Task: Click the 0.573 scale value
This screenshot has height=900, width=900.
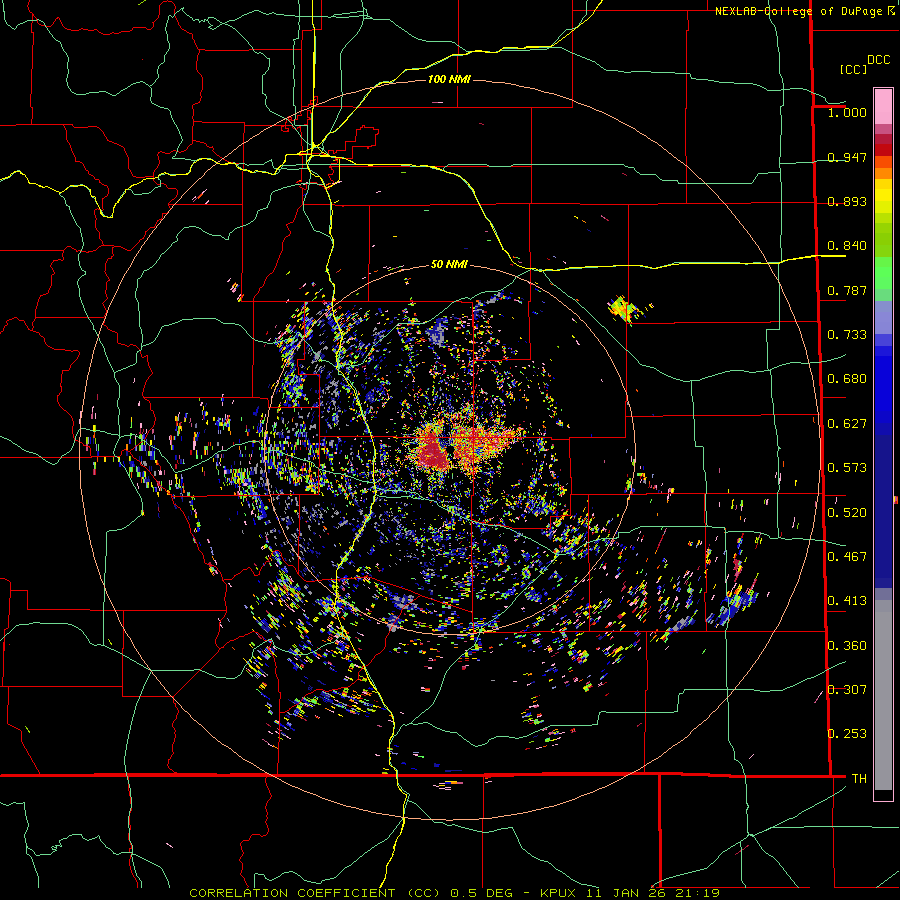Action: tap(847, 468)
